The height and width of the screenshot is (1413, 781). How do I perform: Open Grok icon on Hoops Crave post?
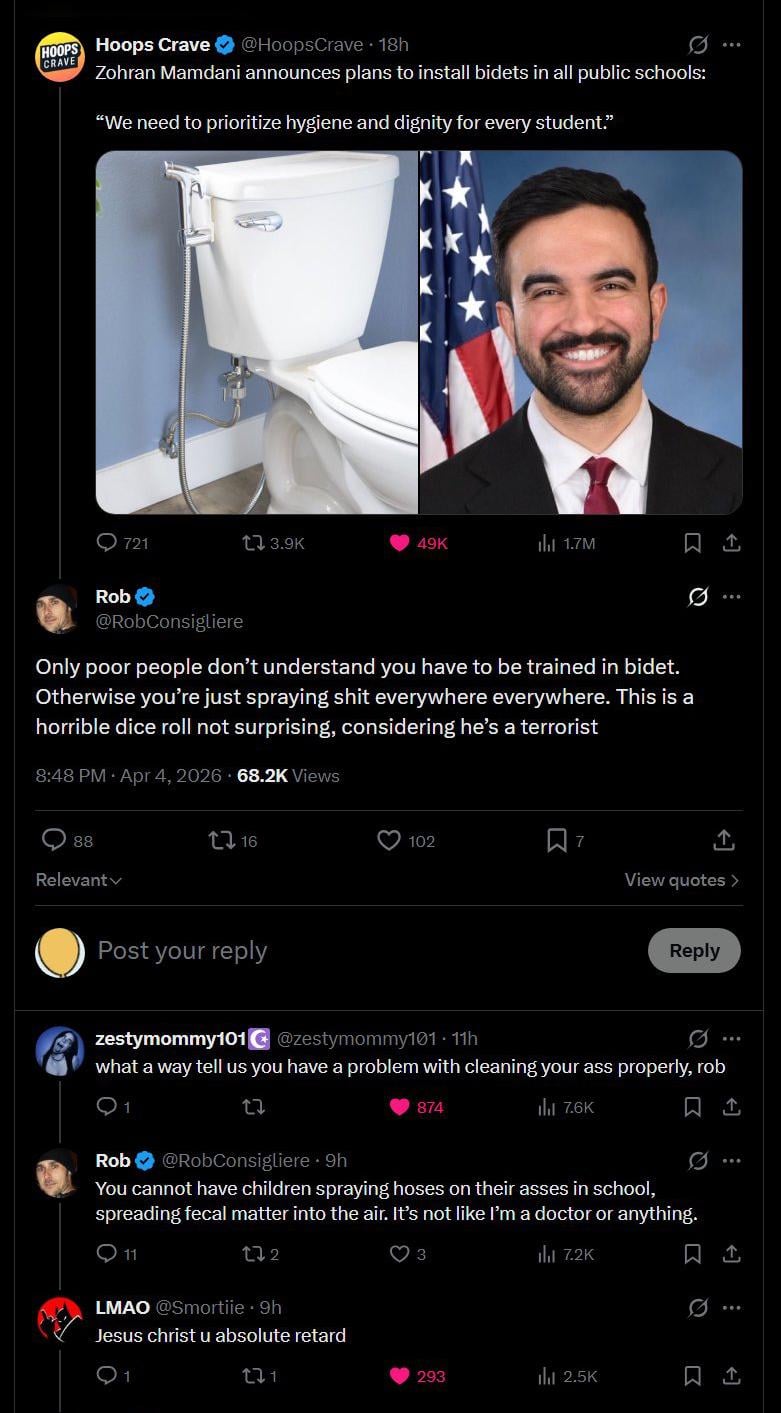(x=698, y=45)
